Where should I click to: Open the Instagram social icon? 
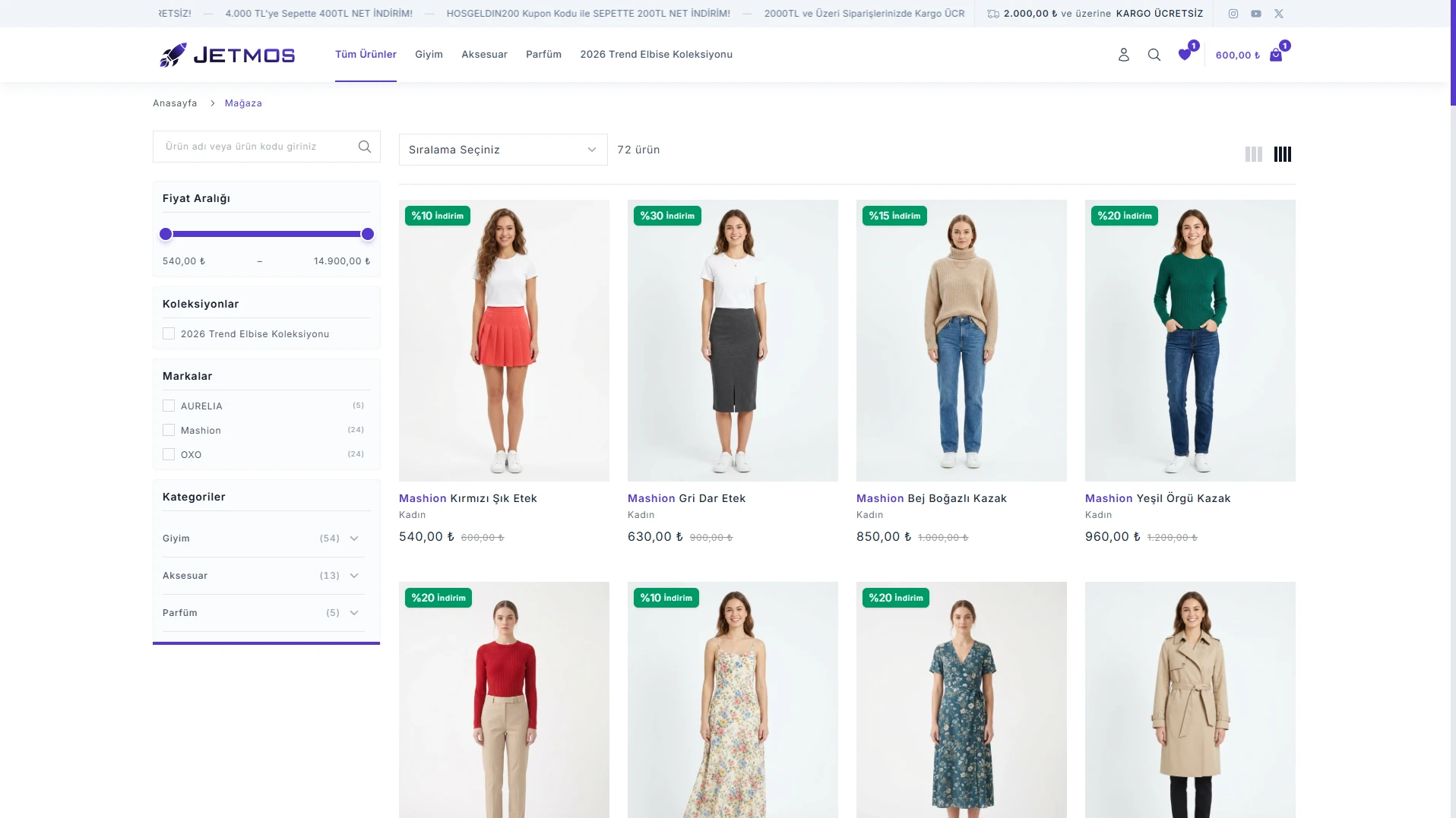pyautogui.click(x=1233, y=14)
